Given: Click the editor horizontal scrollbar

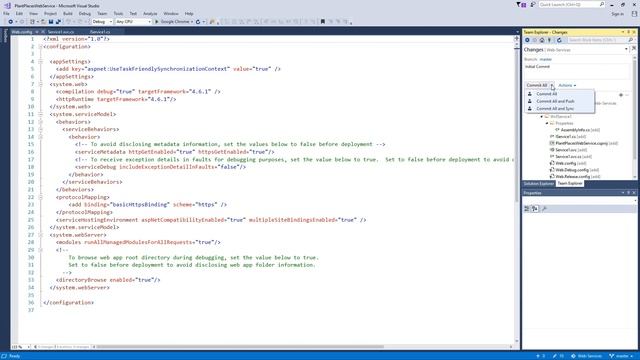Looking at the screenshot, I should point(240,347).
